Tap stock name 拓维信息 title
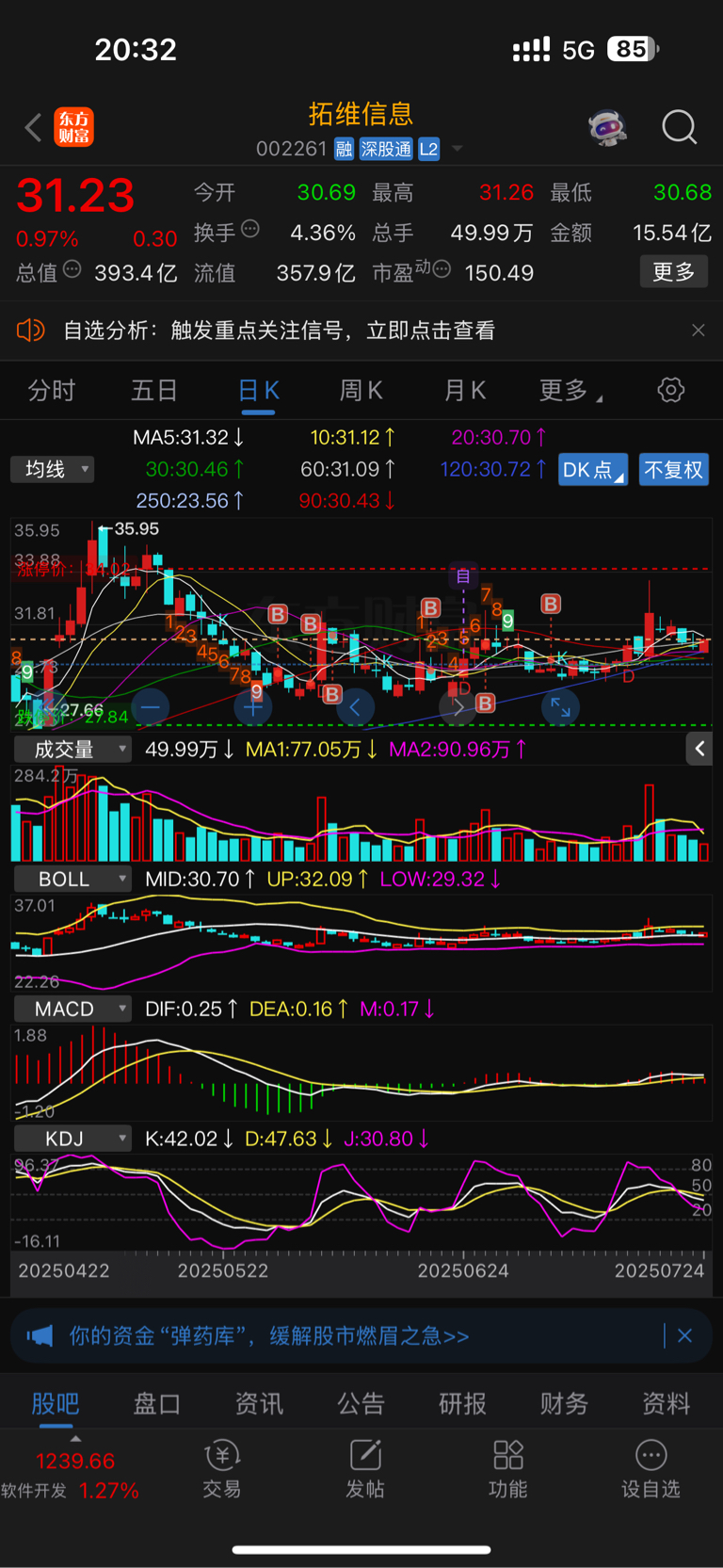 click(361, 114)
